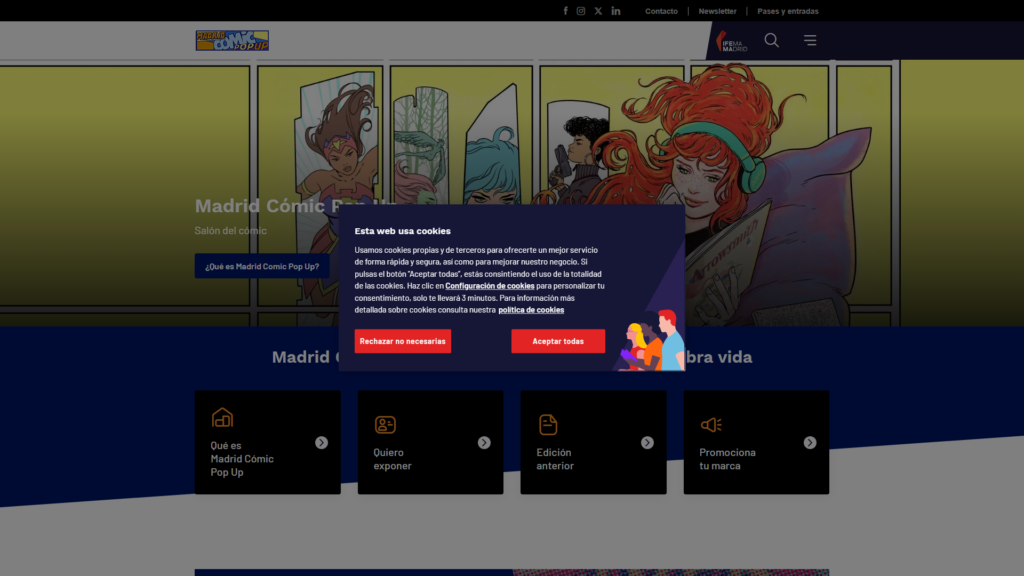Click the Madrid Cómic Pop Up logo

(232, 40)
